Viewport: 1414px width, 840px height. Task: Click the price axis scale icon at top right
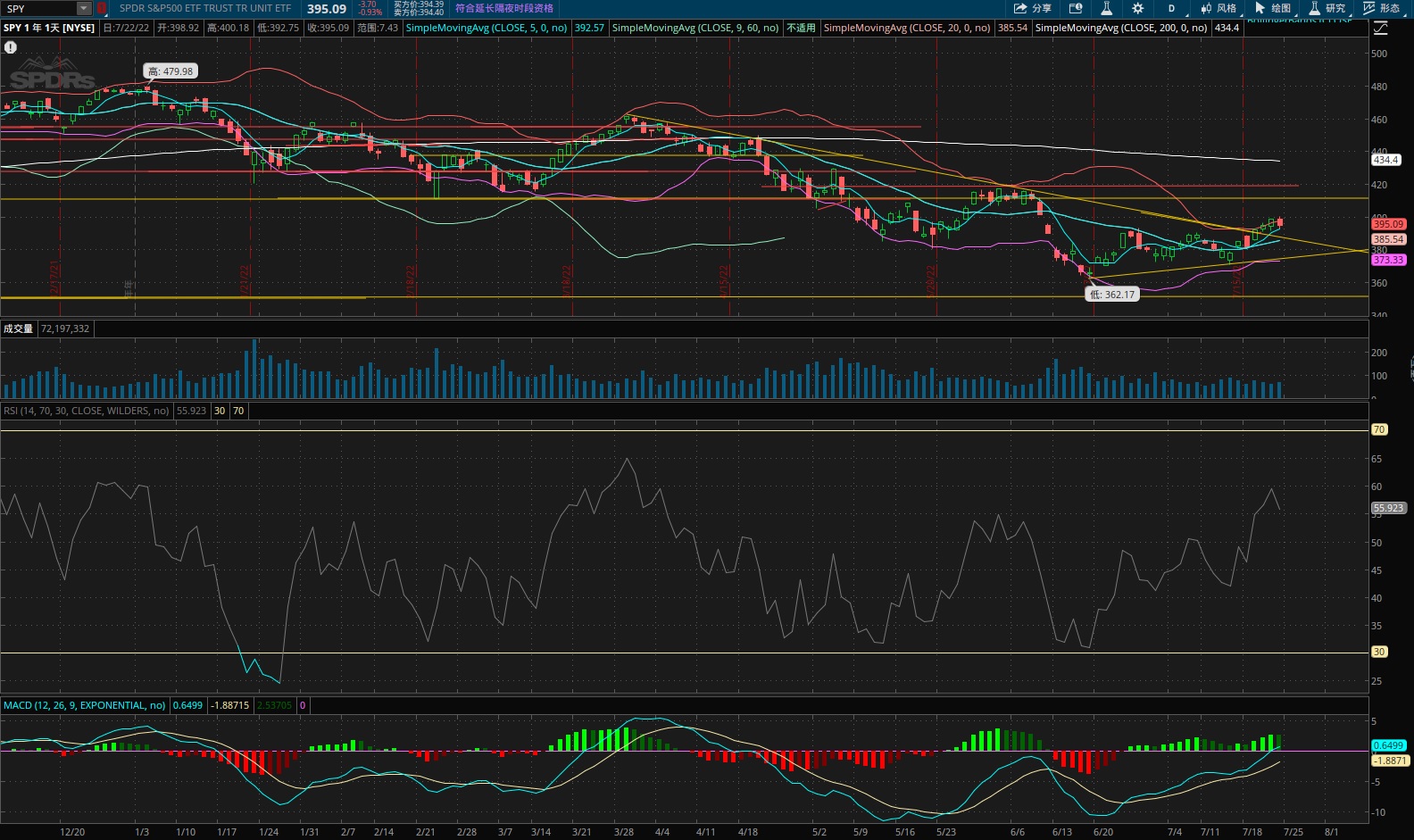[1381, 29]
